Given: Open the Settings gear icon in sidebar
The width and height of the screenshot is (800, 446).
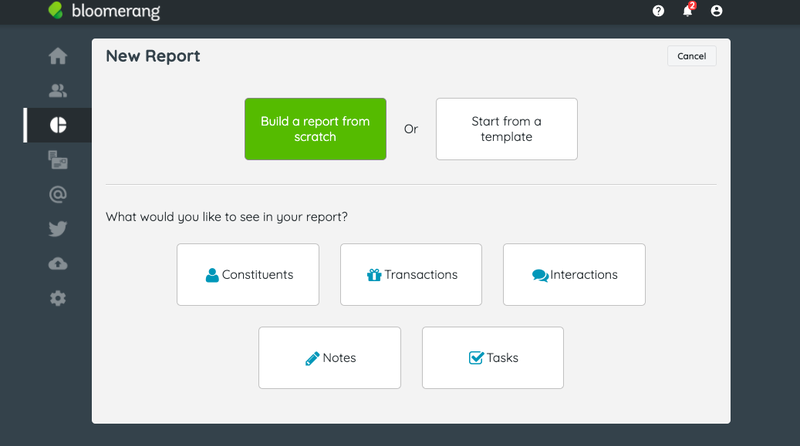Looking at the screenshot, I should tap(58, 298).
